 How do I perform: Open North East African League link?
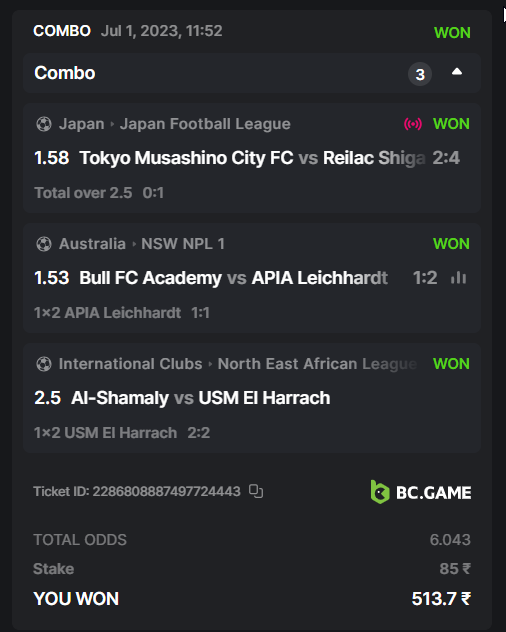(x=317, y=364)
